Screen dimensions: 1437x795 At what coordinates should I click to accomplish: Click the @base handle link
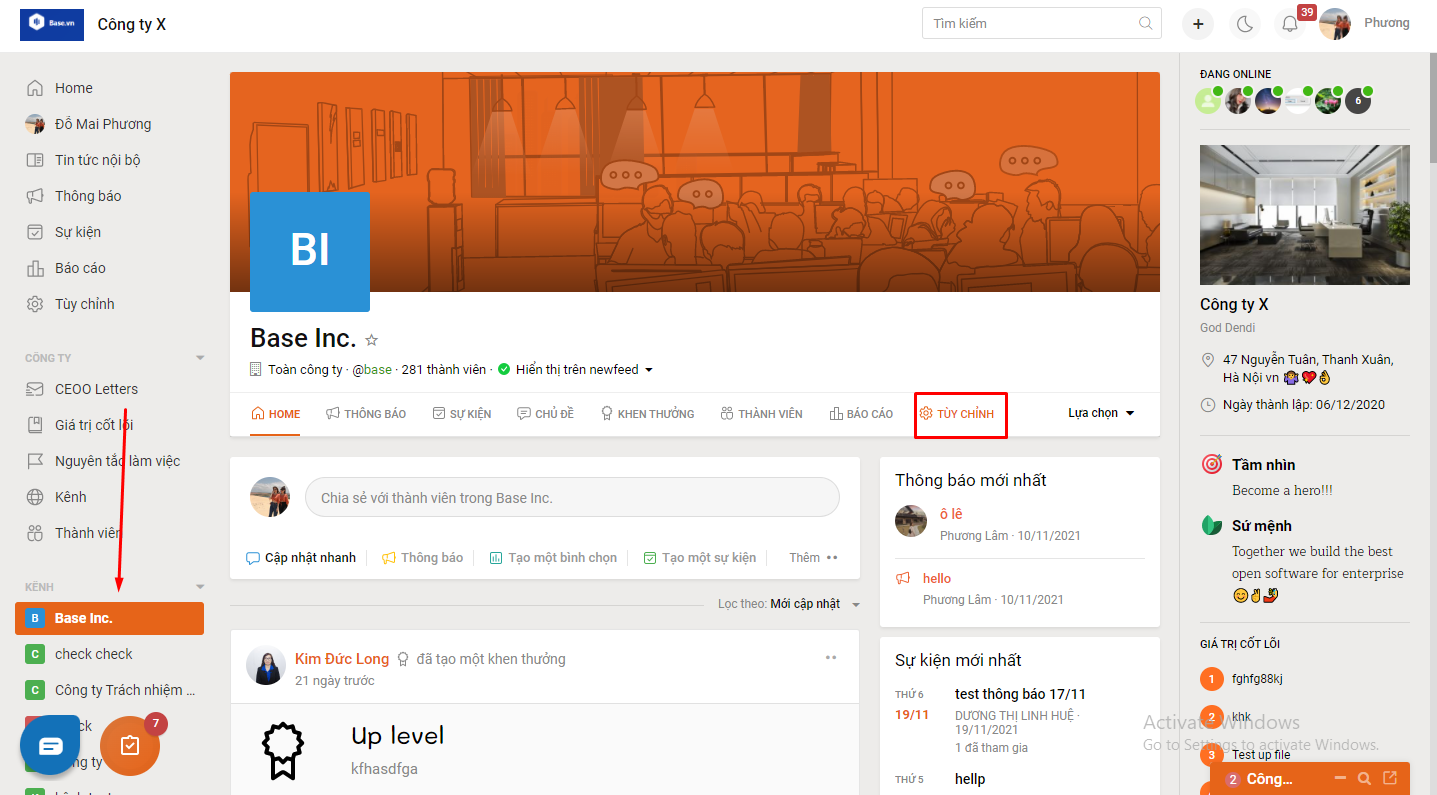click(372, 370)
